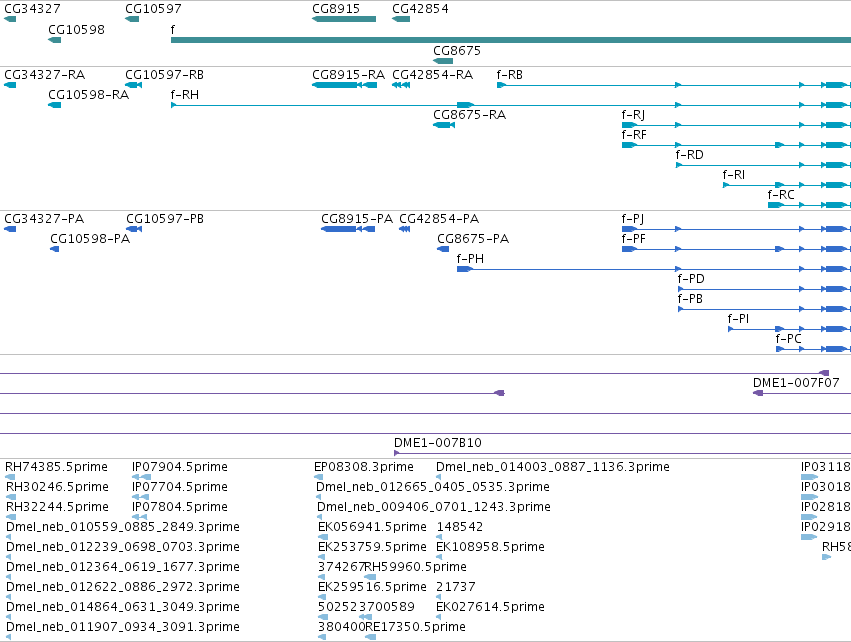The height and width of the screenshot is (642, 851).
Task: Select EST label IP07804.5prime
Action: 180,507
